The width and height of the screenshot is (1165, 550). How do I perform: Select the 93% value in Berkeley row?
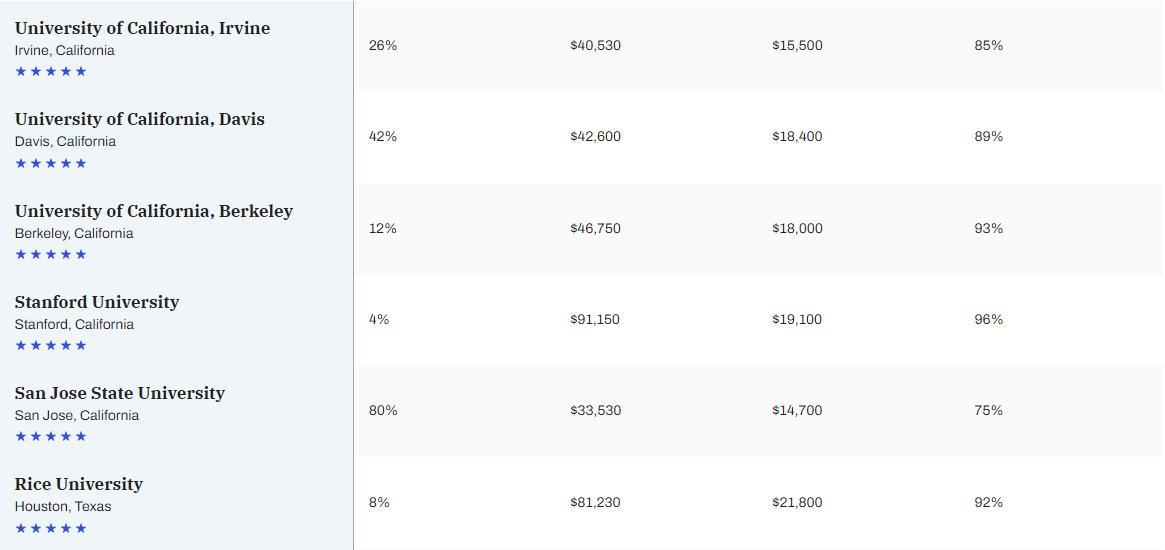(988, 229)
